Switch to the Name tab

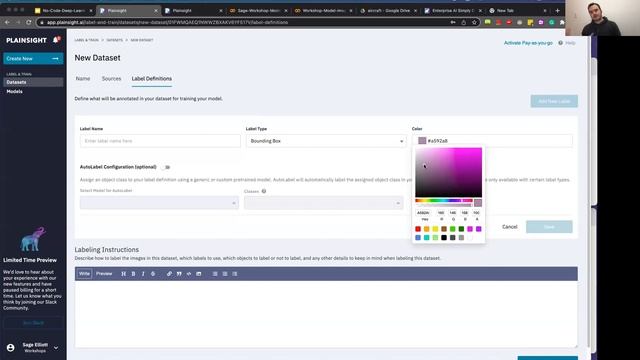pyautogui.click(x=83, y=78)
